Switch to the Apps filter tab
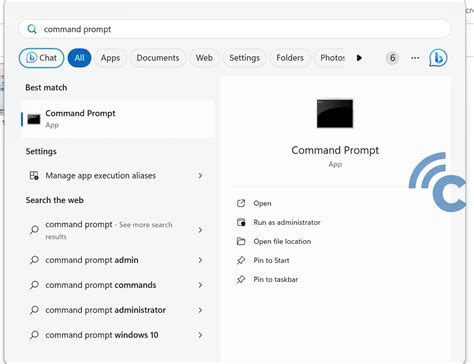Image resolution: width=474 pixels, height=364 pixels. click(110, 58)
